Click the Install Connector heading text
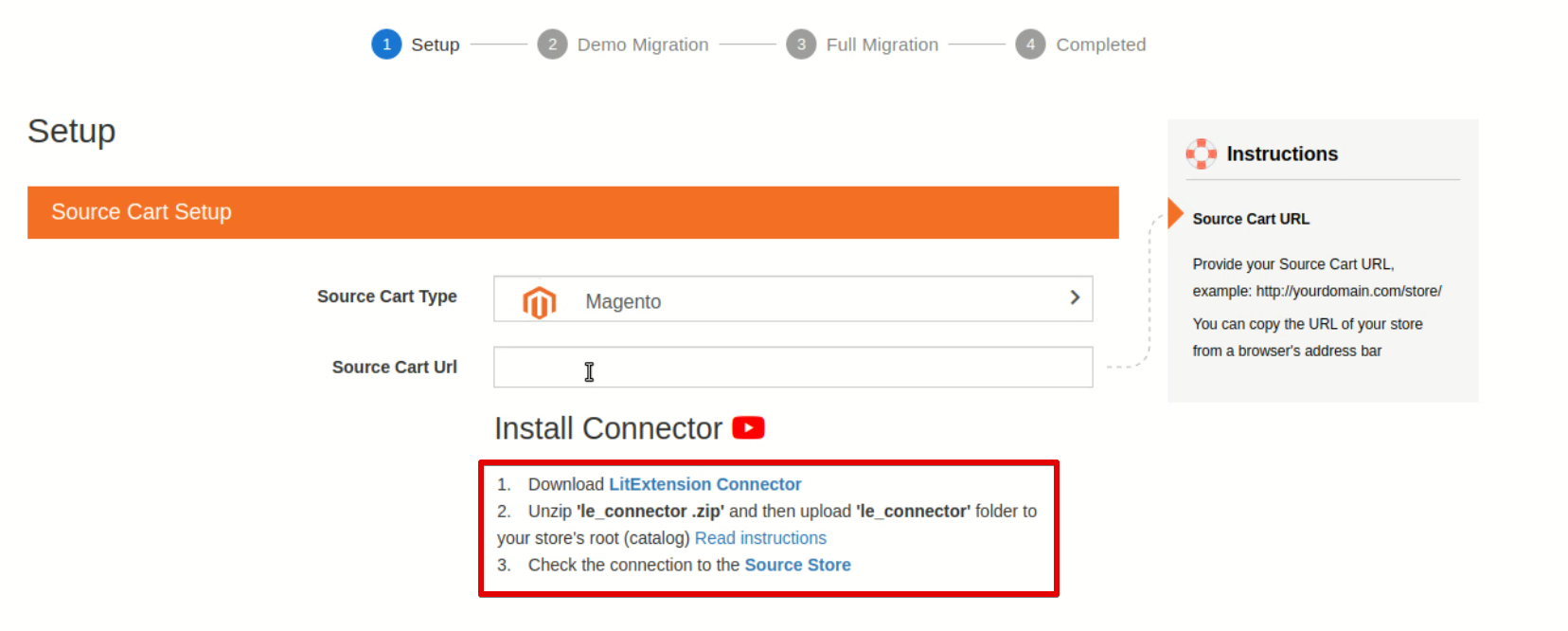This screenshot has height=631, width=1568. point(608,428)
